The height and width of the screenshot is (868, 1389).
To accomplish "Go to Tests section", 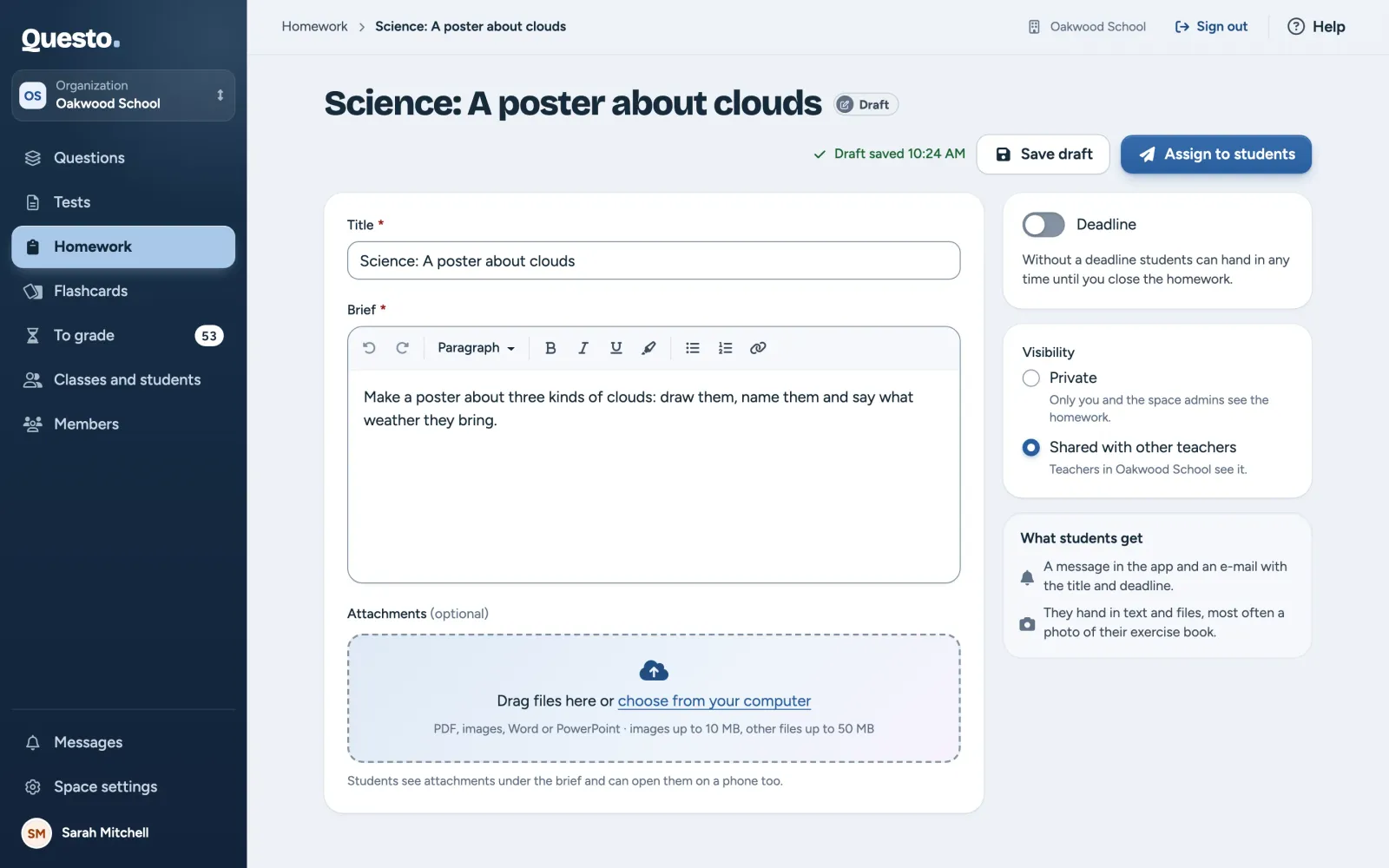I will pyautogui.click(x=123, y=202).
